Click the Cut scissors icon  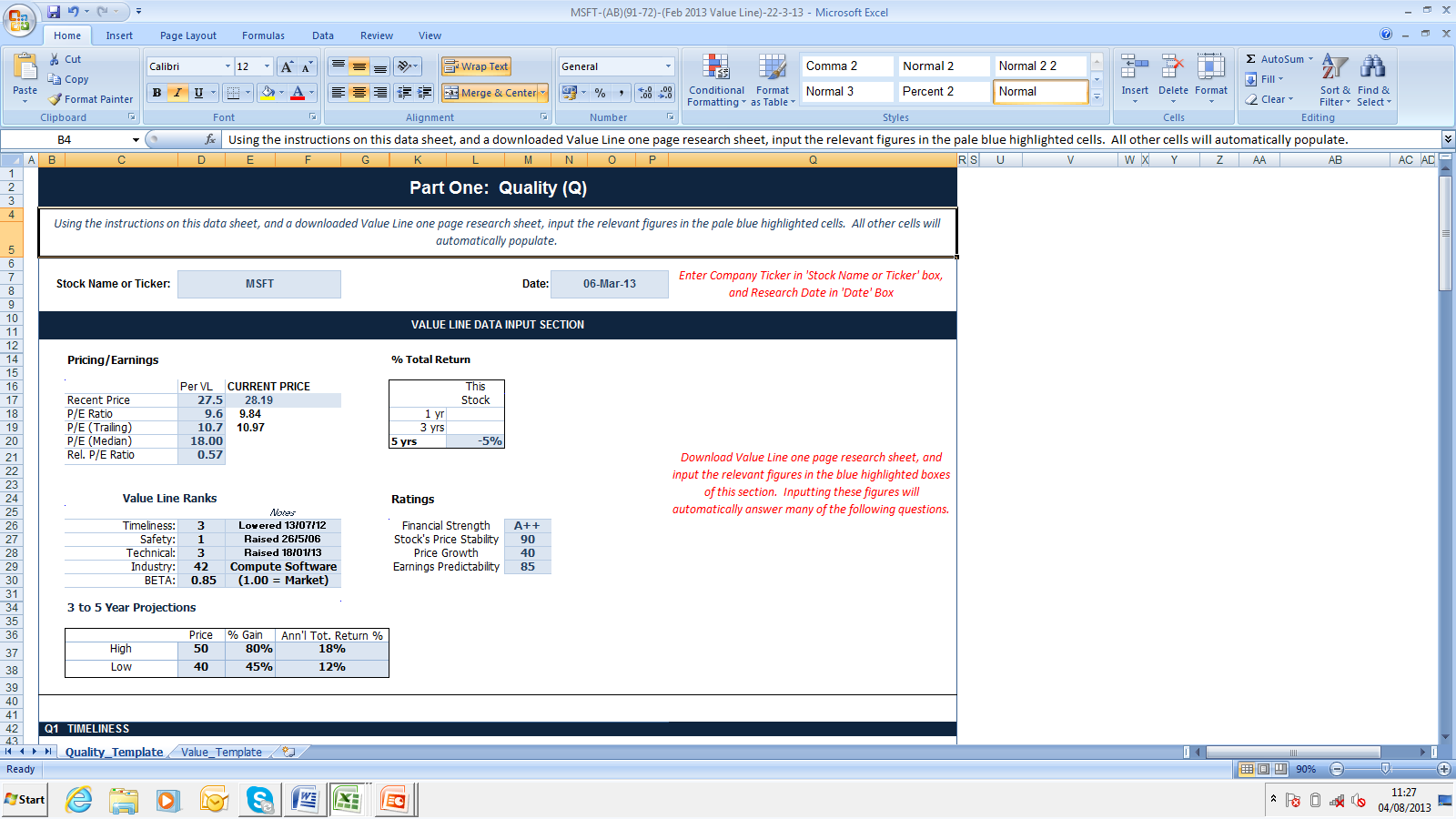[55, 59]
